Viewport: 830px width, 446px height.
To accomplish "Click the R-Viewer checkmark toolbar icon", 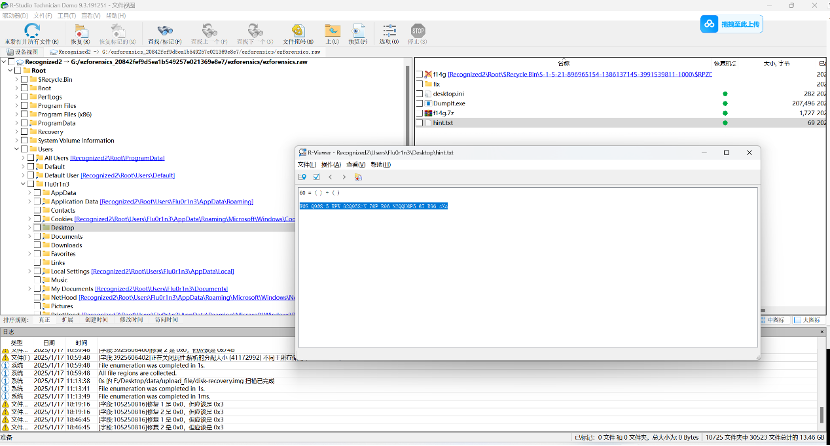I will (x=317, y=177).
